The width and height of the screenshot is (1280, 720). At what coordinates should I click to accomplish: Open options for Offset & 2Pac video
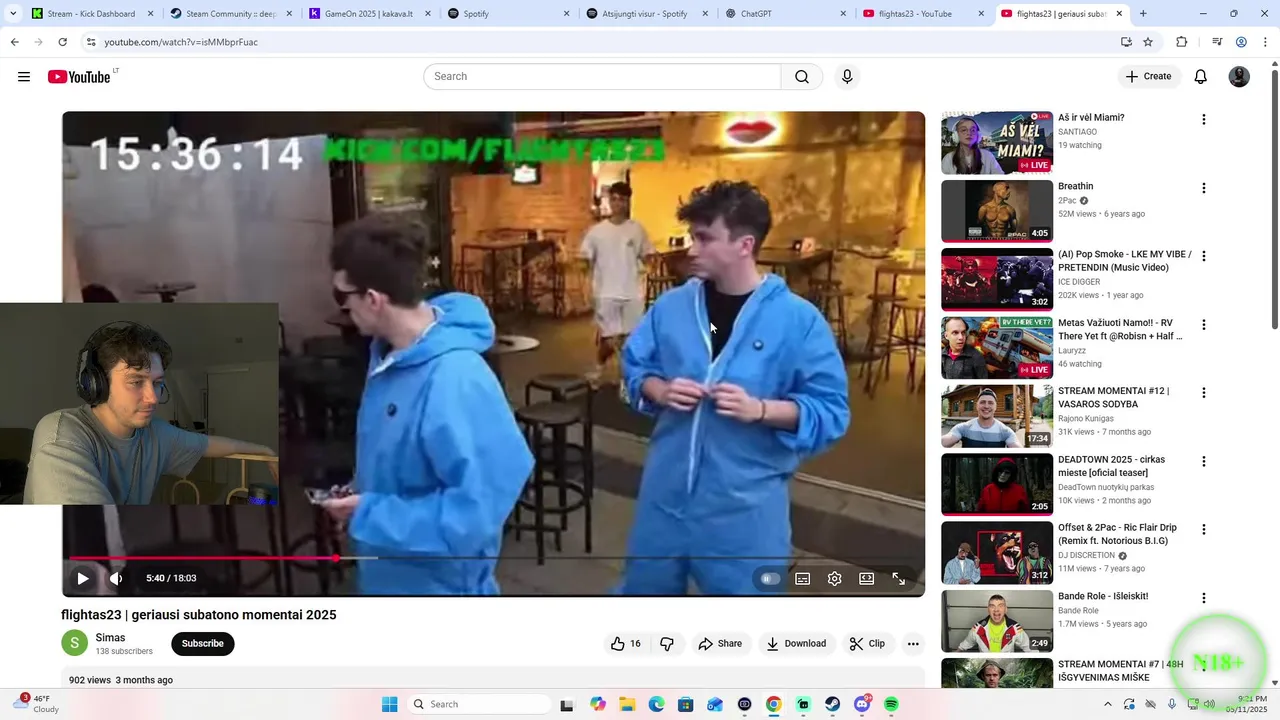[x=1203, y=530]
